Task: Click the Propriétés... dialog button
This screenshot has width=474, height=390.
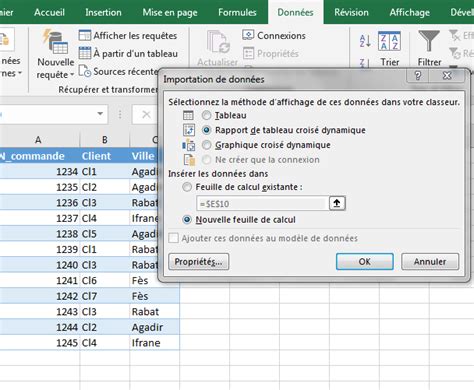Action: (199, 261)
